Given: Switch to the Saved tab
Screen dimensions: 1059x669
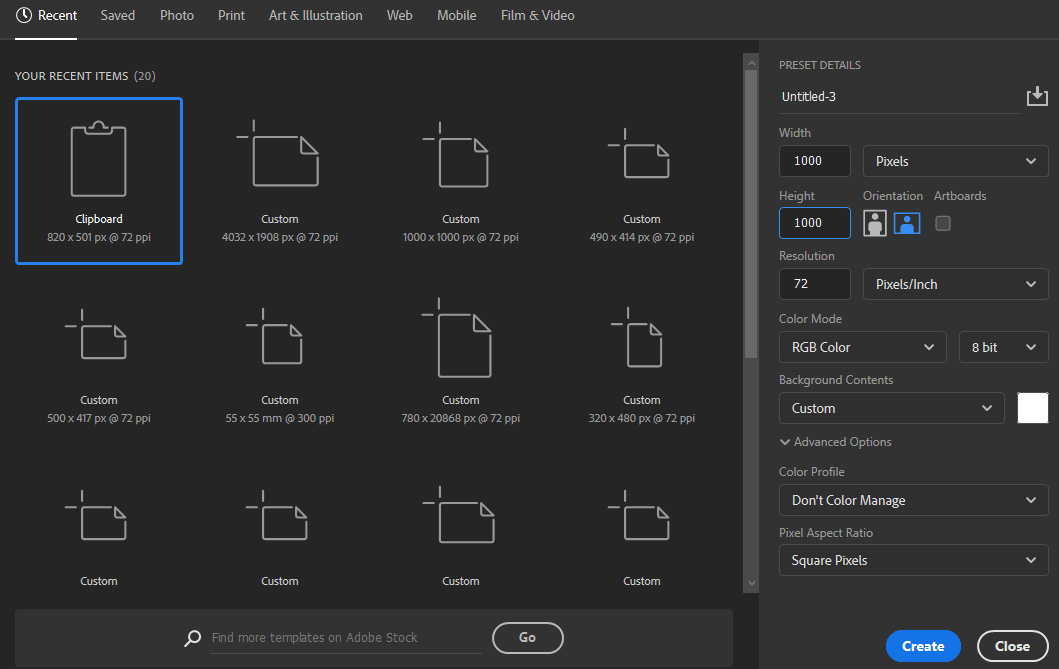Looking at the screenshot, I should pos(118,16).
